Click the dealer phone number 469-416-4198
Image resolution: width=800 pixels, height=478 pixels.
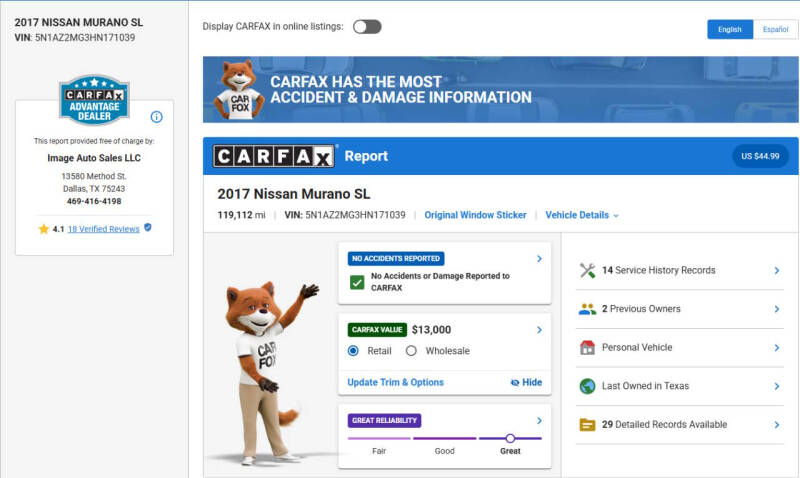(x=94, y=202)
